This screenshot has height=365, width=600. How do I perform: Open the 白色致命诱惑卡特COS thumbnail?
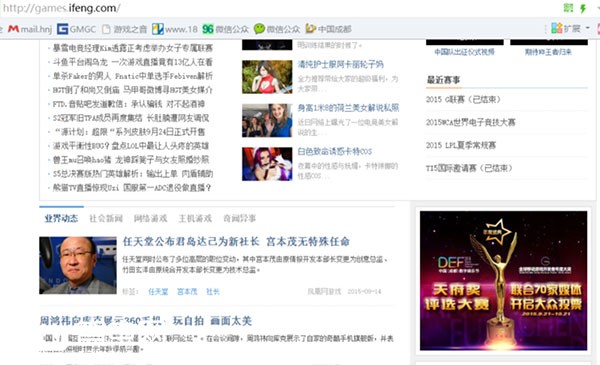pos(267,164)
